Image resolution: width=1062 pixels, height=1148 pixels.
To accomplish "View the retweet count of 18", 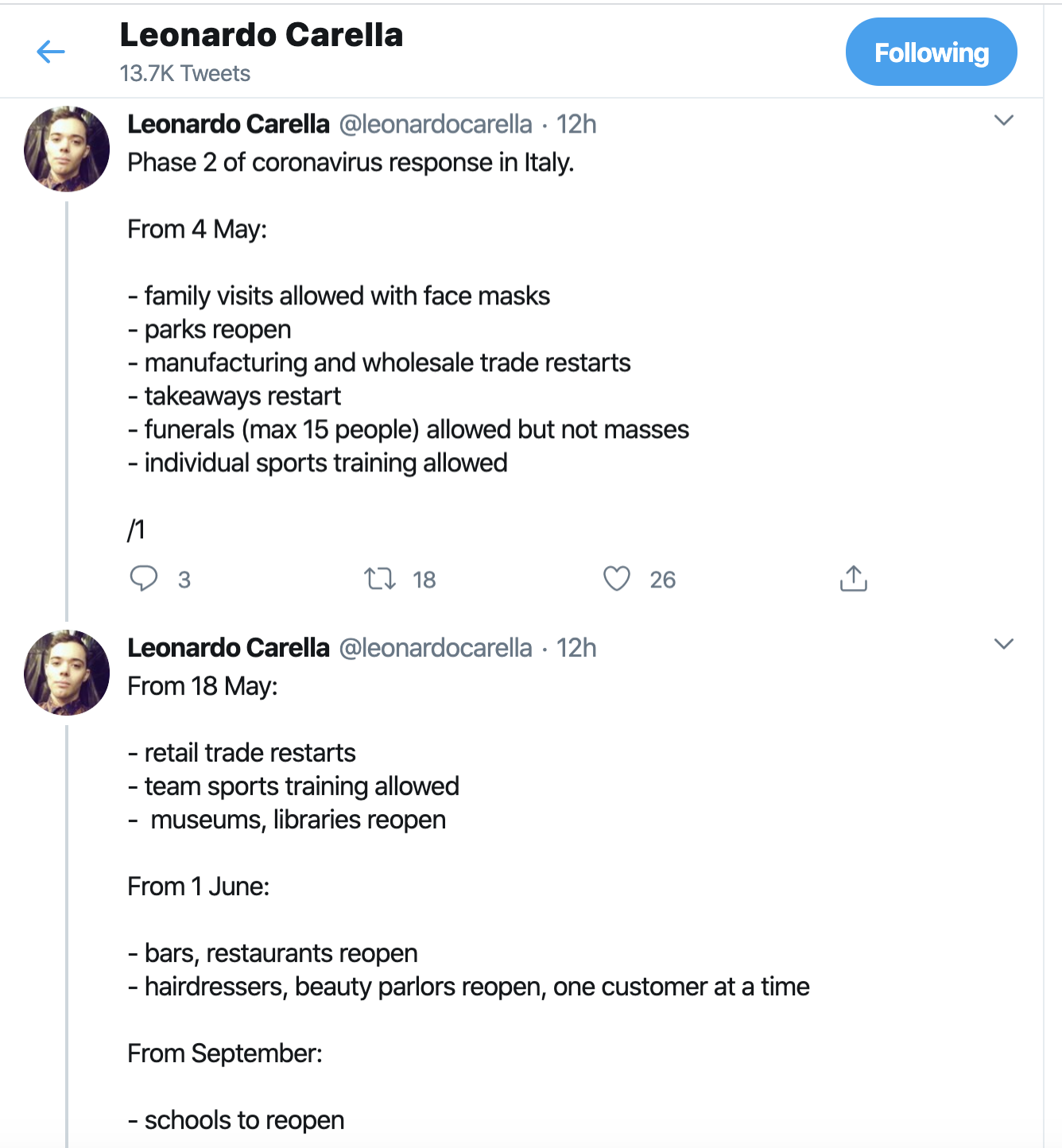I will pyautogui.click(x=424, y=580).
